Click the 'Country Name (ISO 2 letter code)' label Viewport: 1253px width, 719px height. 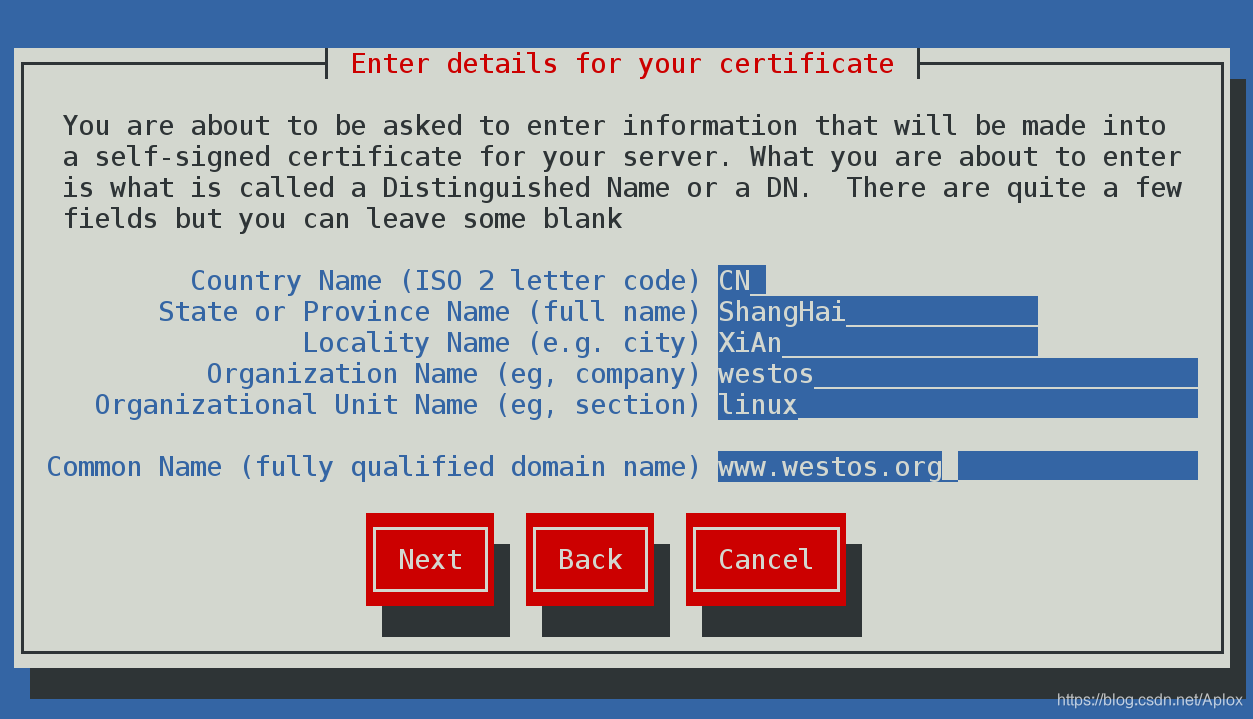(x=446, y=281)
